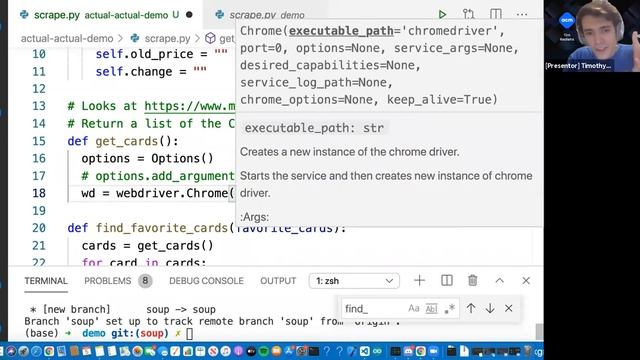Open the Trash in the dock
The image size is (640, 360).
coord(528,351)
